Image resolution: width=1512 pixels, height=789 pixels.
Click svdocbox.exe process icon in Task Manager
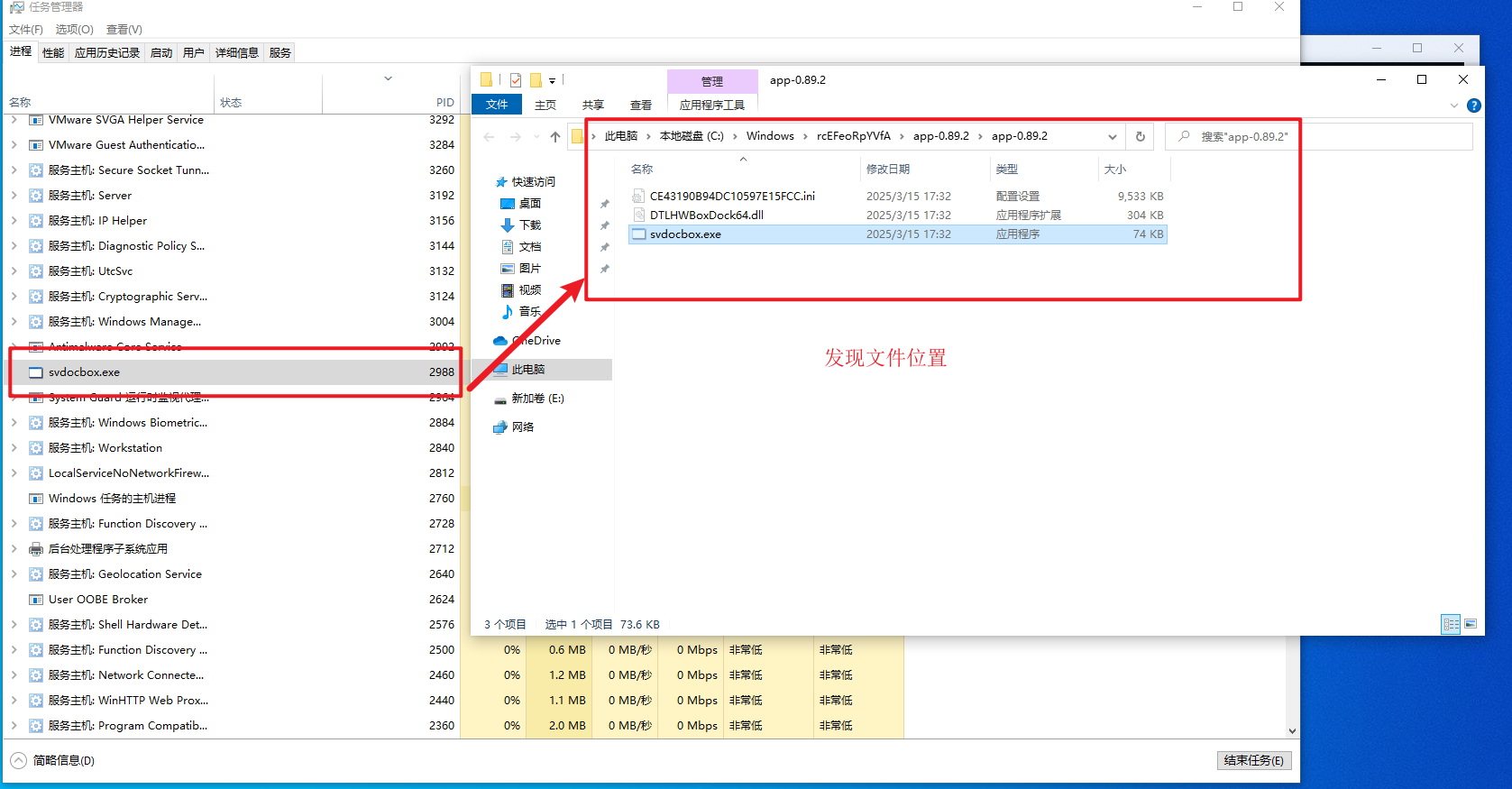point(36,372)
